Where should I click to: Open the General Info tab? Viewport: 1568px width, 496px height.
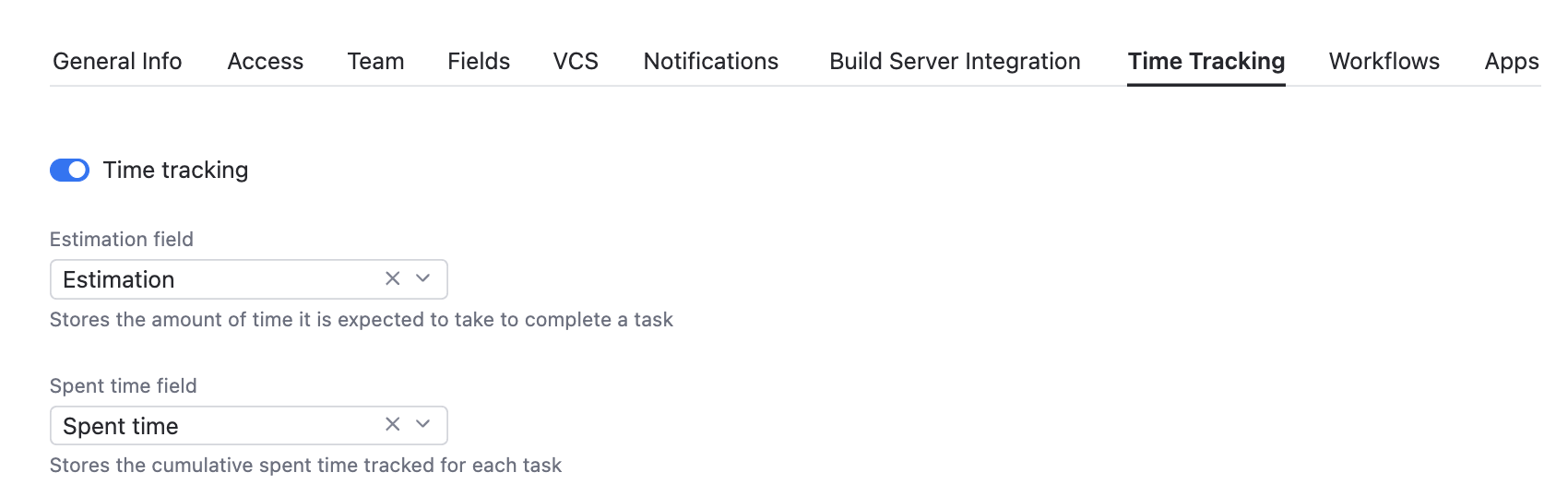point(117,62)
